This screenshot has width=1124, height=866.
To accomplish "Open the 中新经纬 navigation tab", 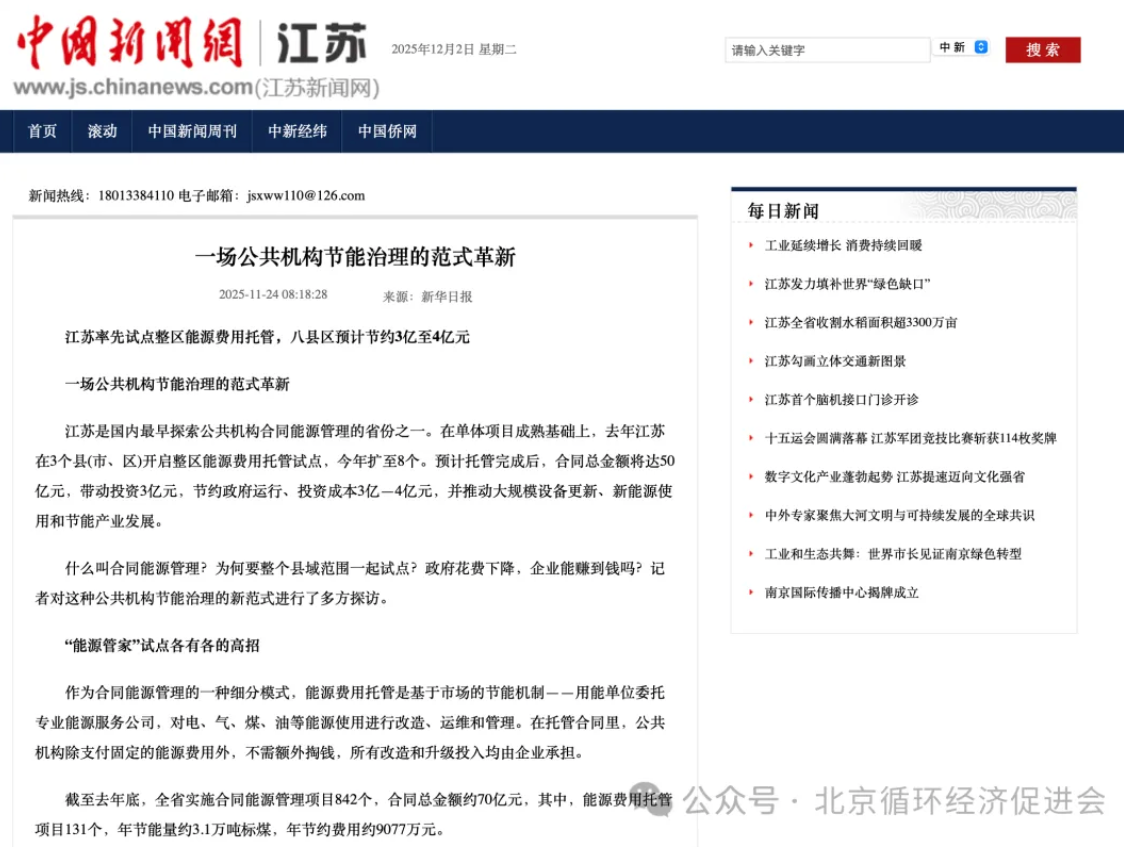I will coord(297,131).
